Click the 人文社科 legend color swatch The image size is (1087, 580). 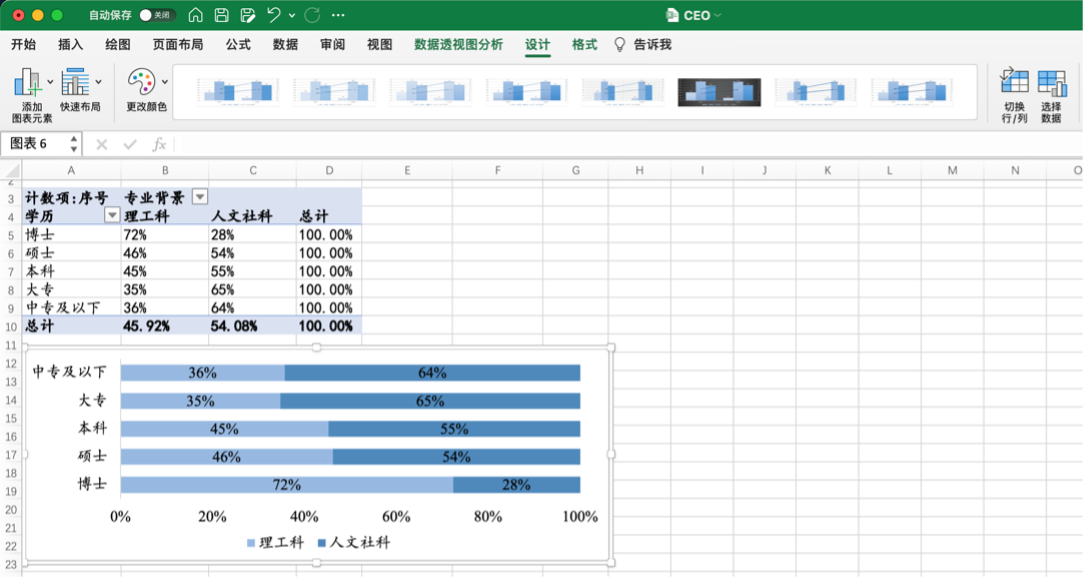coord(321,543)
